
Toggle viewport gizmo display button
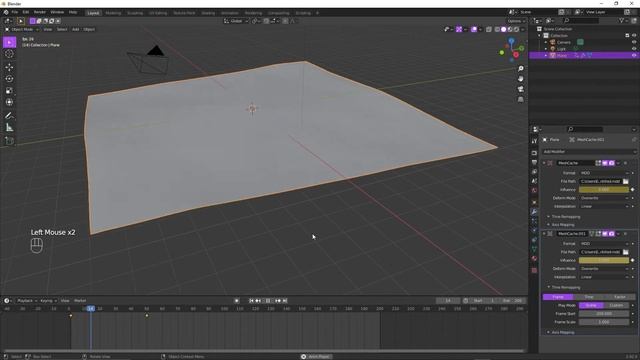[459, 29]
